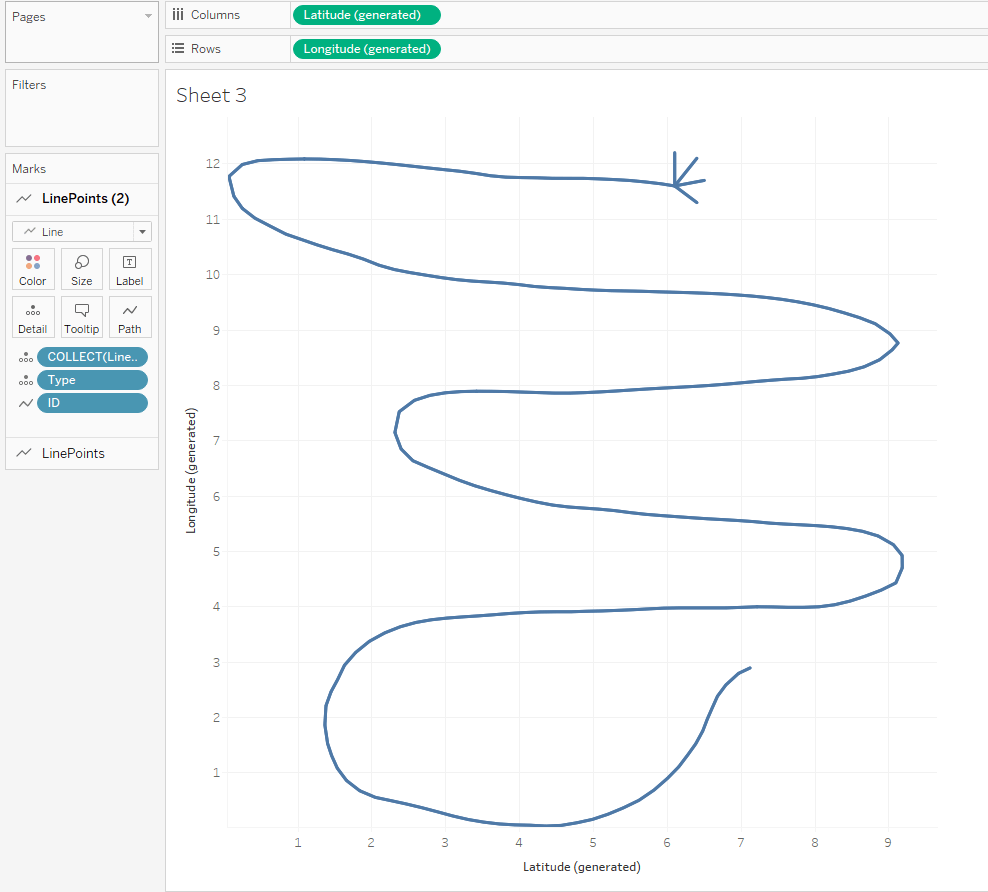Image resolution: width=988 pixels, height=892 pixels.
Task: Click detail icon beside Type pill
Action: point(25,381)
